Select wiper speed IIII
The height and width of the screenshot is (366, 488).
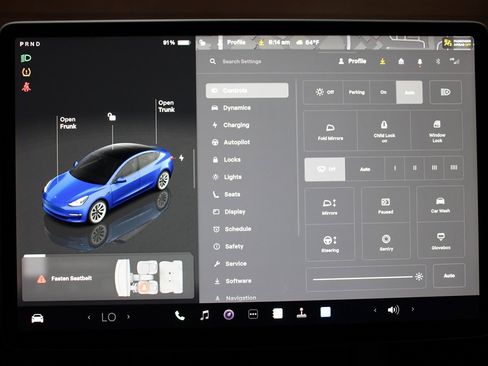tap(454, 167)
